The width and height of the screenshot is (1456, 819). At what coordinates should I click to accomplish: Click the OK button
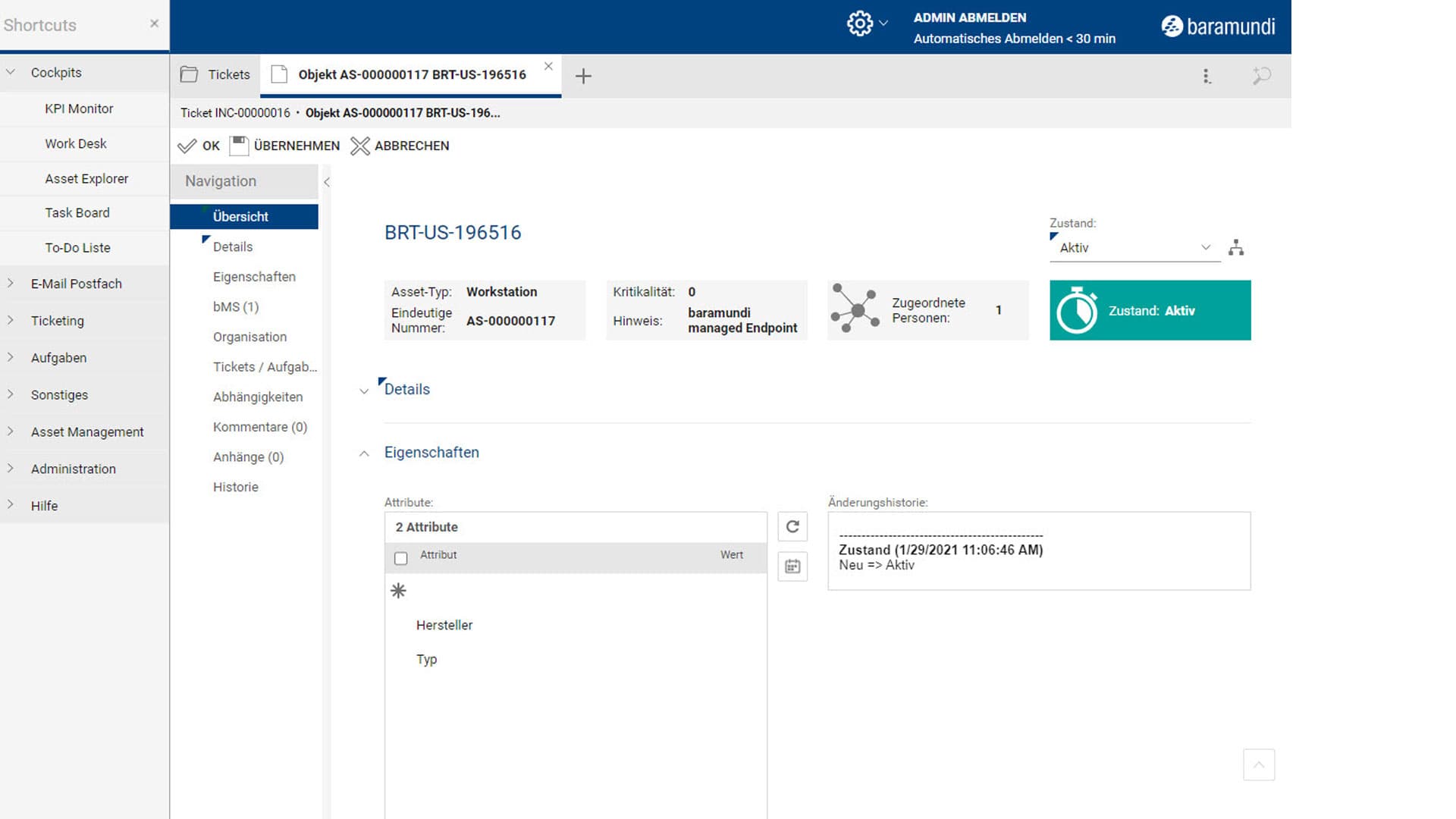click(199, 146)
